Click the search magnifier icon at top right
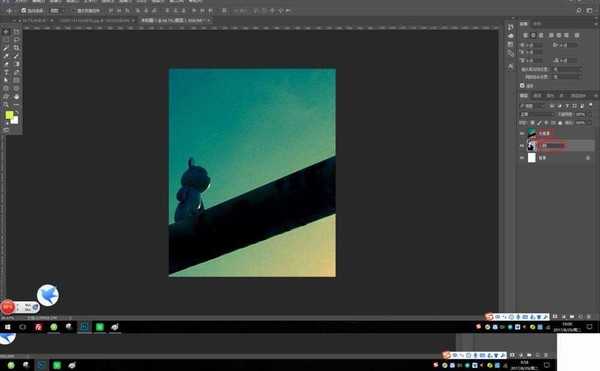The image size is (600, 371). (579, 11)
